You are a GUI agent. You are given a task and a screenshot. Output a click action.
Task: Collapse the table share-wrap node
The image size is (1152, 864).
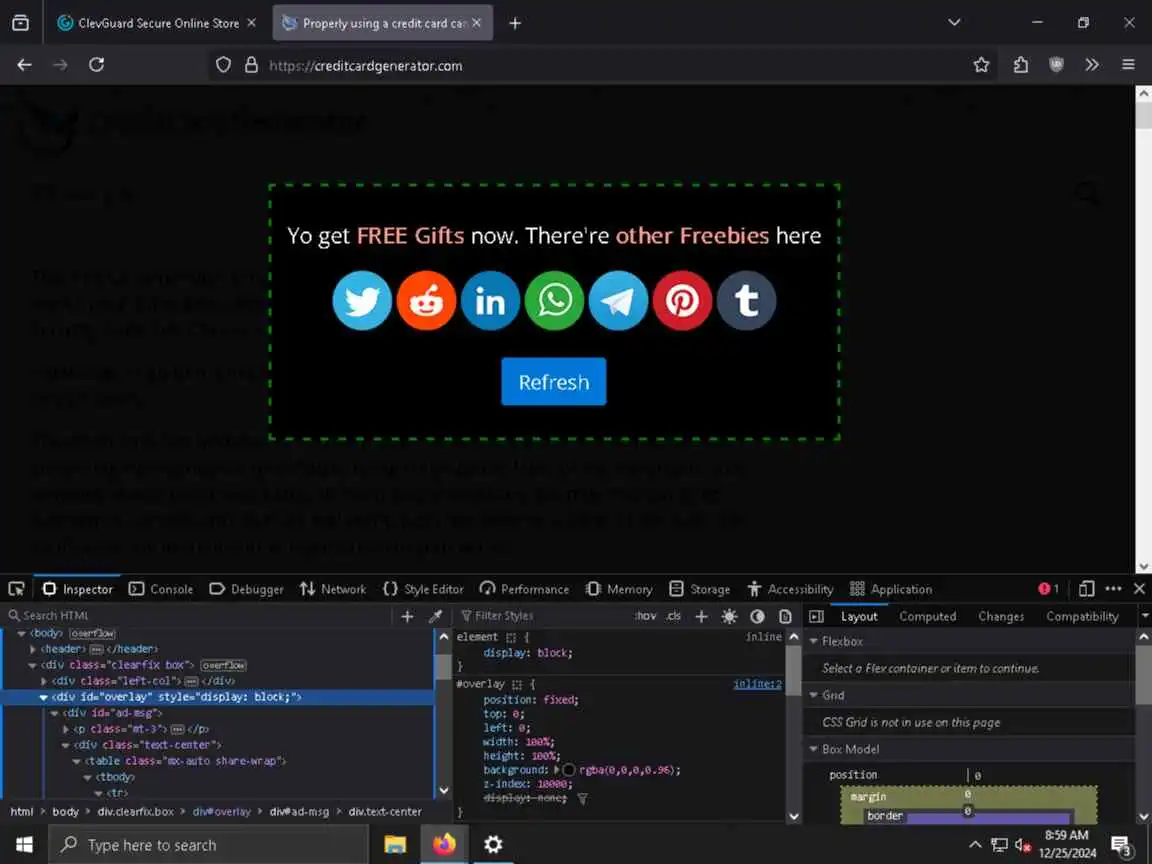click(x=76, y=761)
